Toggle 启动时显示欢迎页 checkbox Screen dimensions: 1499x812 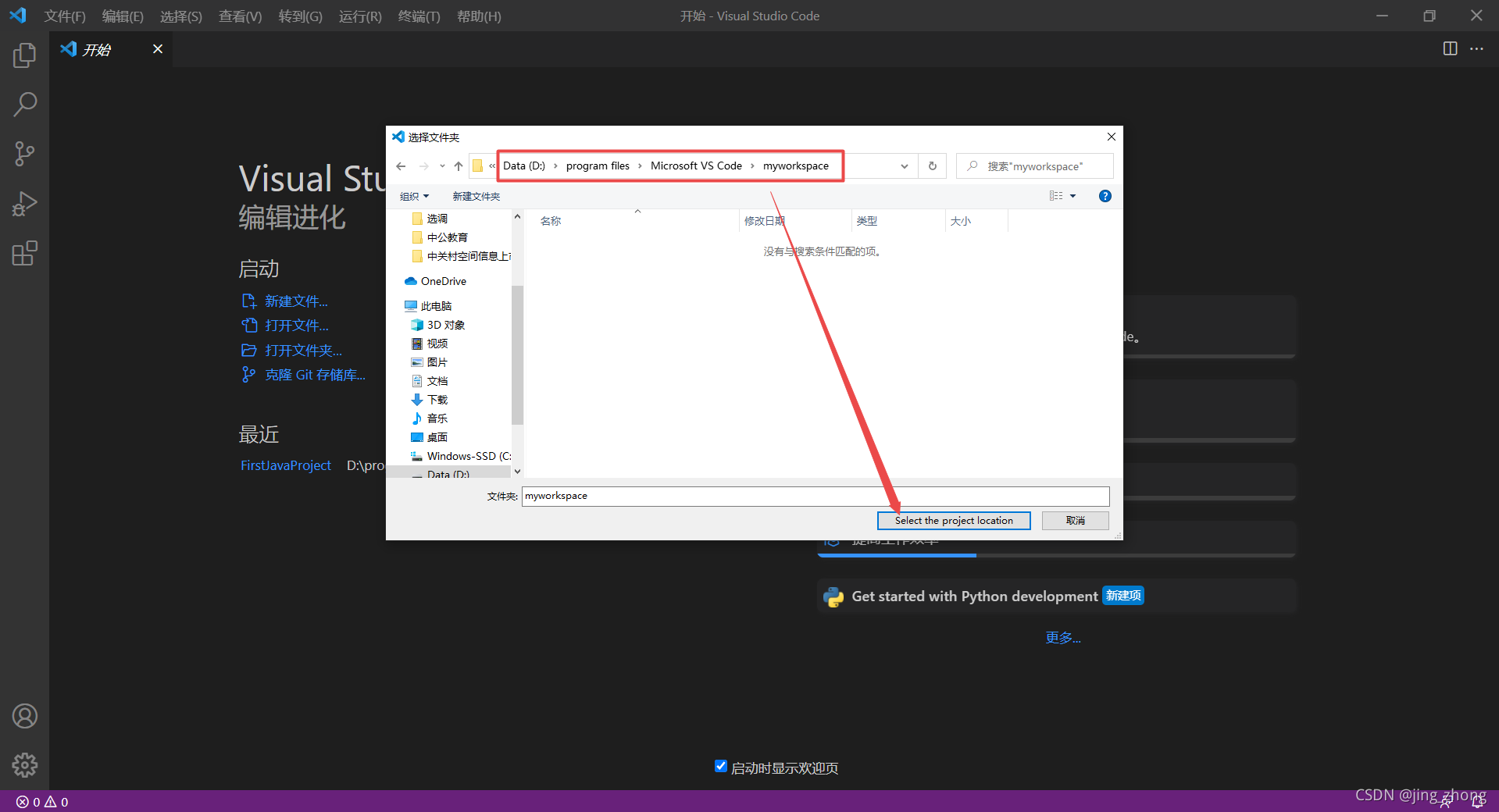click(721, 767)
